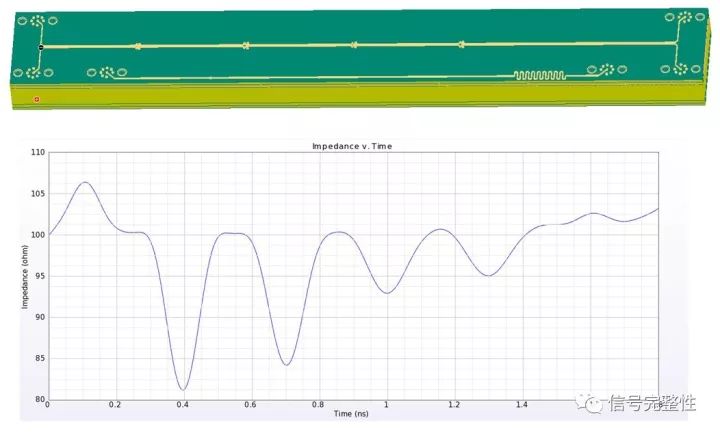Click the curve's second dip near 0.7 ns
Viewport: 720px width, 435px height.
[x=285, y=364]
